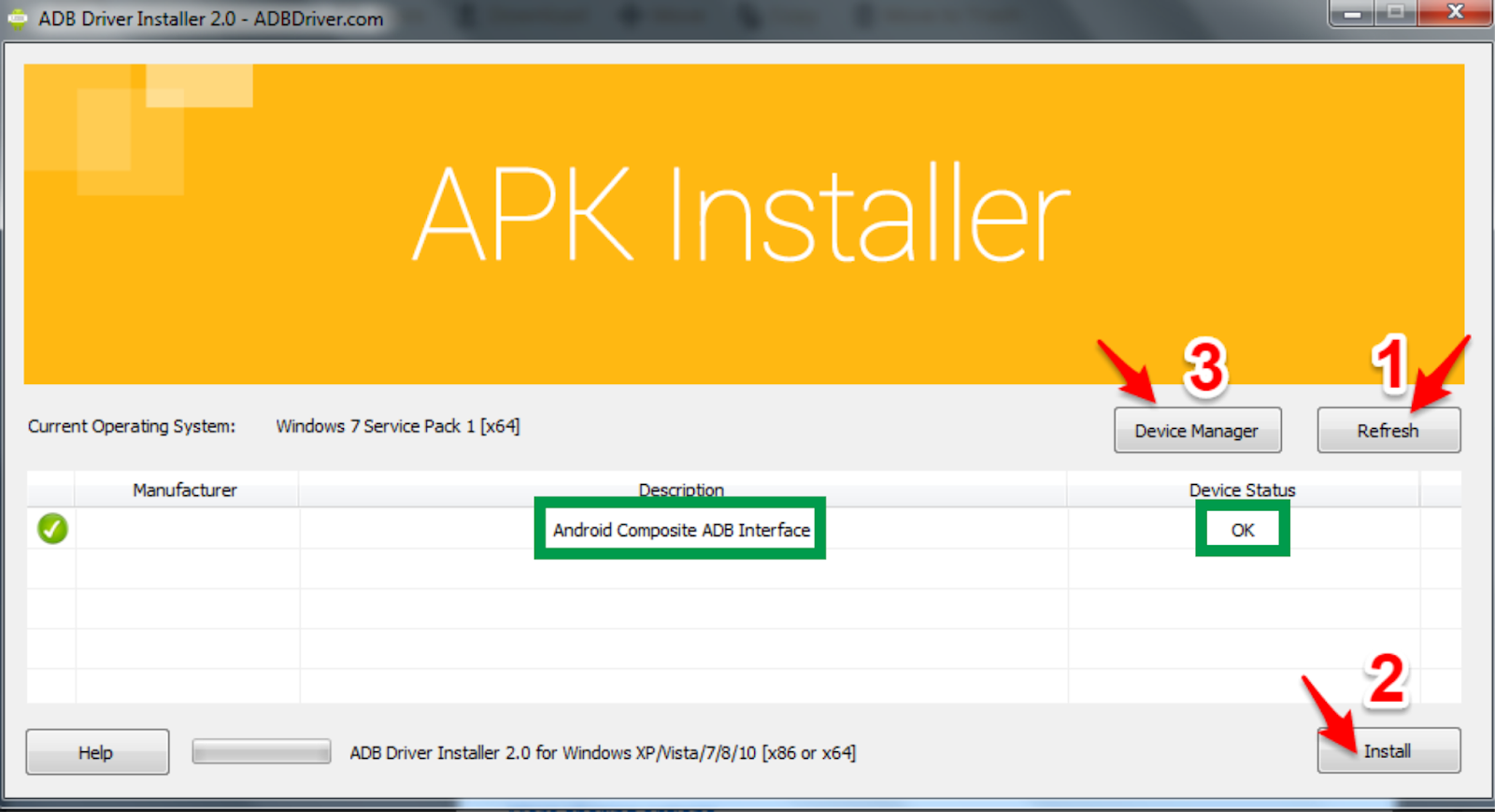Click the Android icon in title bar

17,18
